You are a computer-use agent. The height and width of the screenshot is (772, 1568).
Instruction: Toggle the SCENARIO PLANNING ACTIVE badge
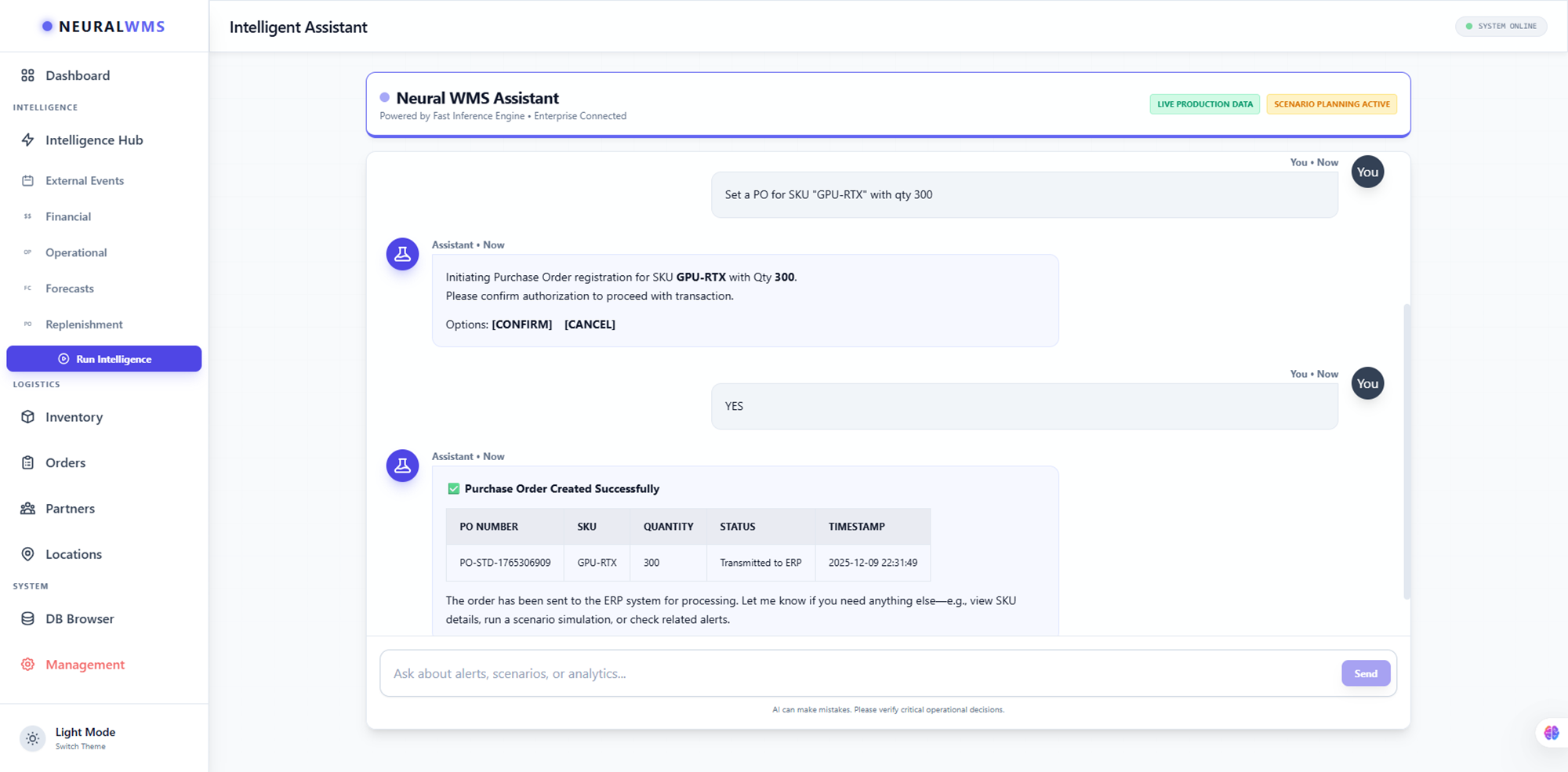[x=1331, y=103]
